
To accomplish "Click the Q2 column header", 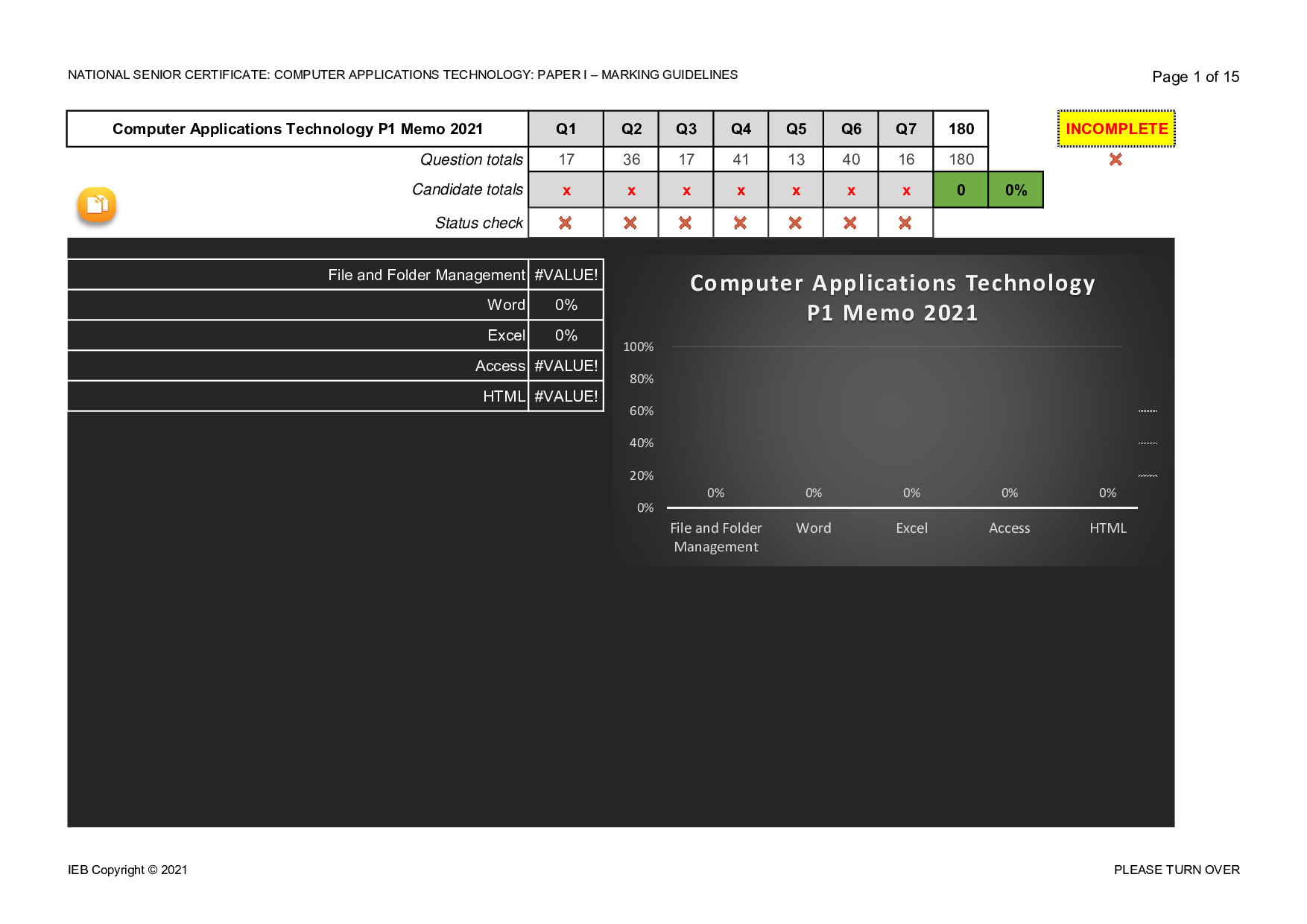I will coord(631,129).
